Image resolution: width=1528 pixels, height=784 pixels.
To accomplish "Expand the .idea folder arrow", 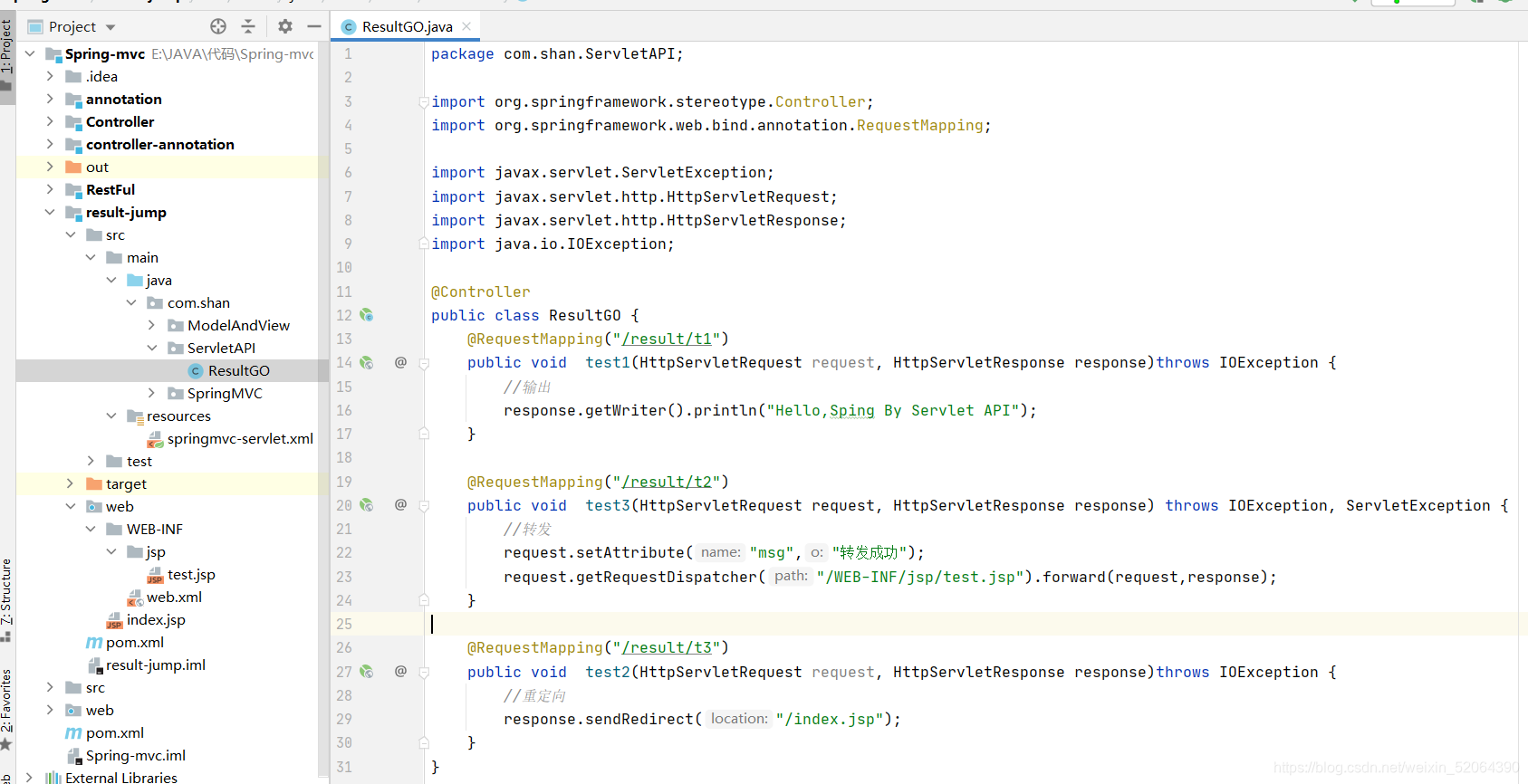I will point(50,76).
